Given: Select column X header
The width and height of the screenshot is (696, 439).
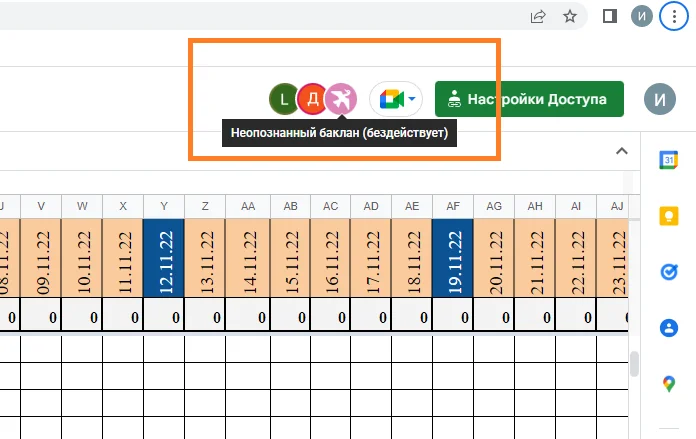Looking at the screenshot, I should [123, 206].
